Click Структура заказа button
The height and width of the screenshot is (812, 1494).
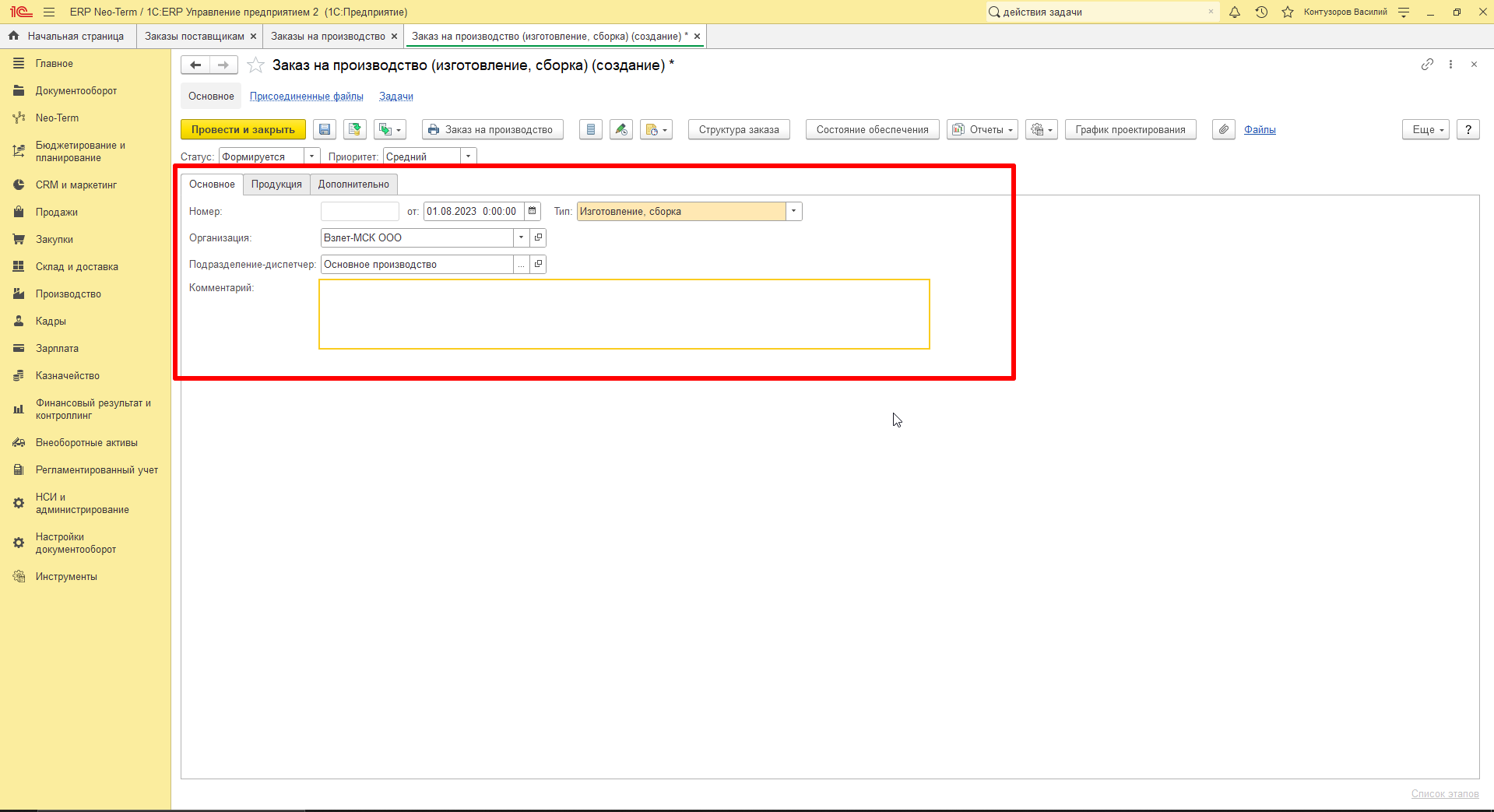(x=739, y=130)
